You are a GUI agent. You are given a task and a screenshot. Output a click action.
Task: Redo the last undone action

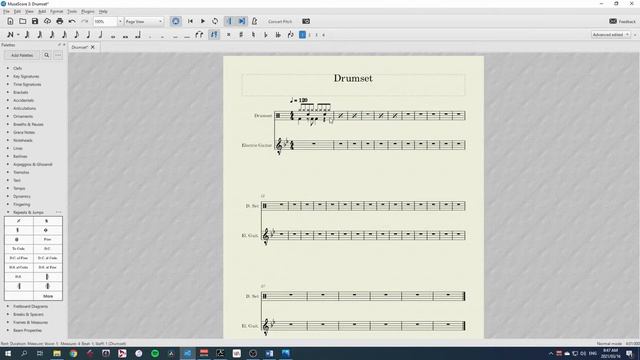[84, 21]
